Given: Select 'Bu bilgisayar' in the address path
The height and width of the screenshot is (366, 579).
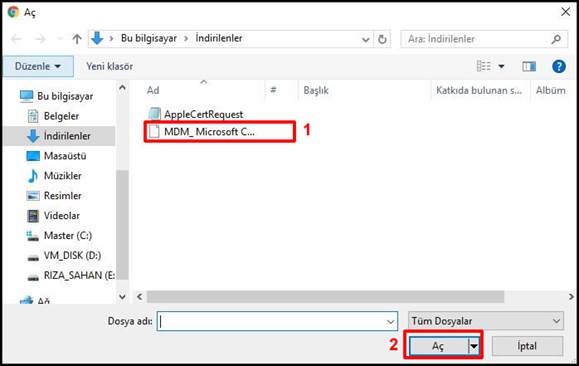Looking at the screenshot, I should pos(149,38).
